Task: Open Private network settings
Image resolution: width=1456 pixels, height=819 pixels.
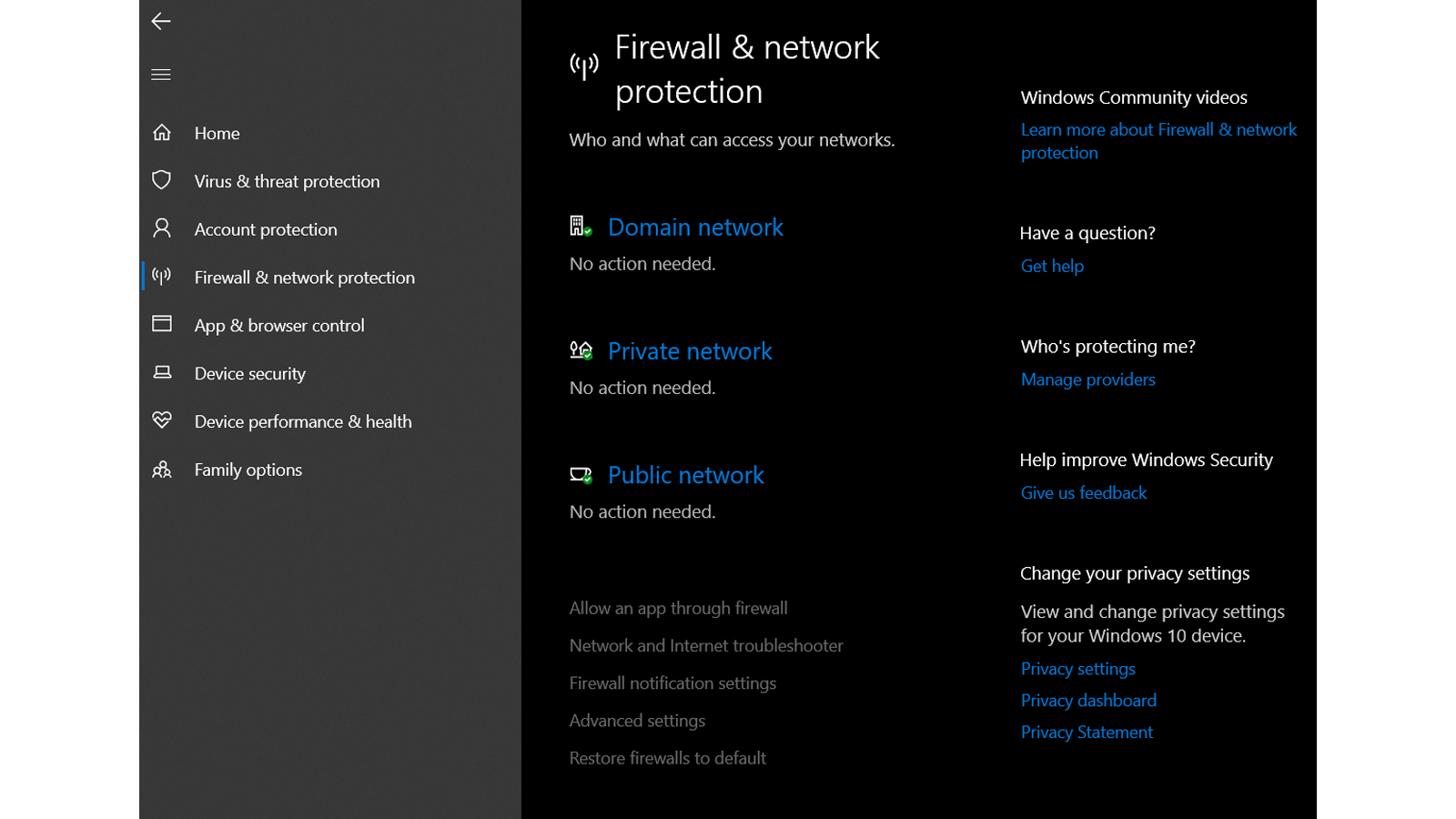Action: (x=690, y=351)
